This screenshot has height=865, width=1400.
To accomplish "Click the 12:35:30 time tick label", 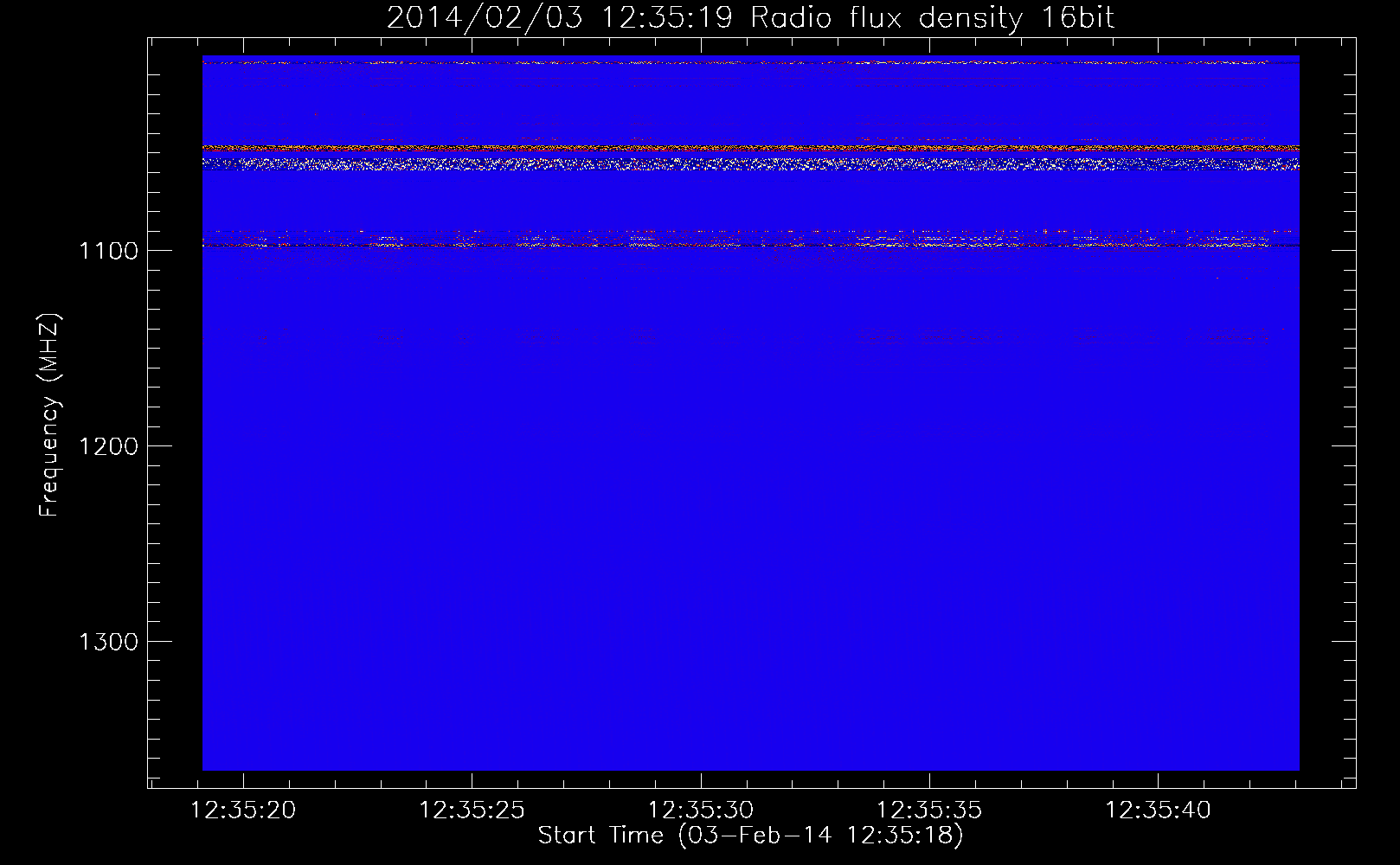I will (x=701, y=810).
